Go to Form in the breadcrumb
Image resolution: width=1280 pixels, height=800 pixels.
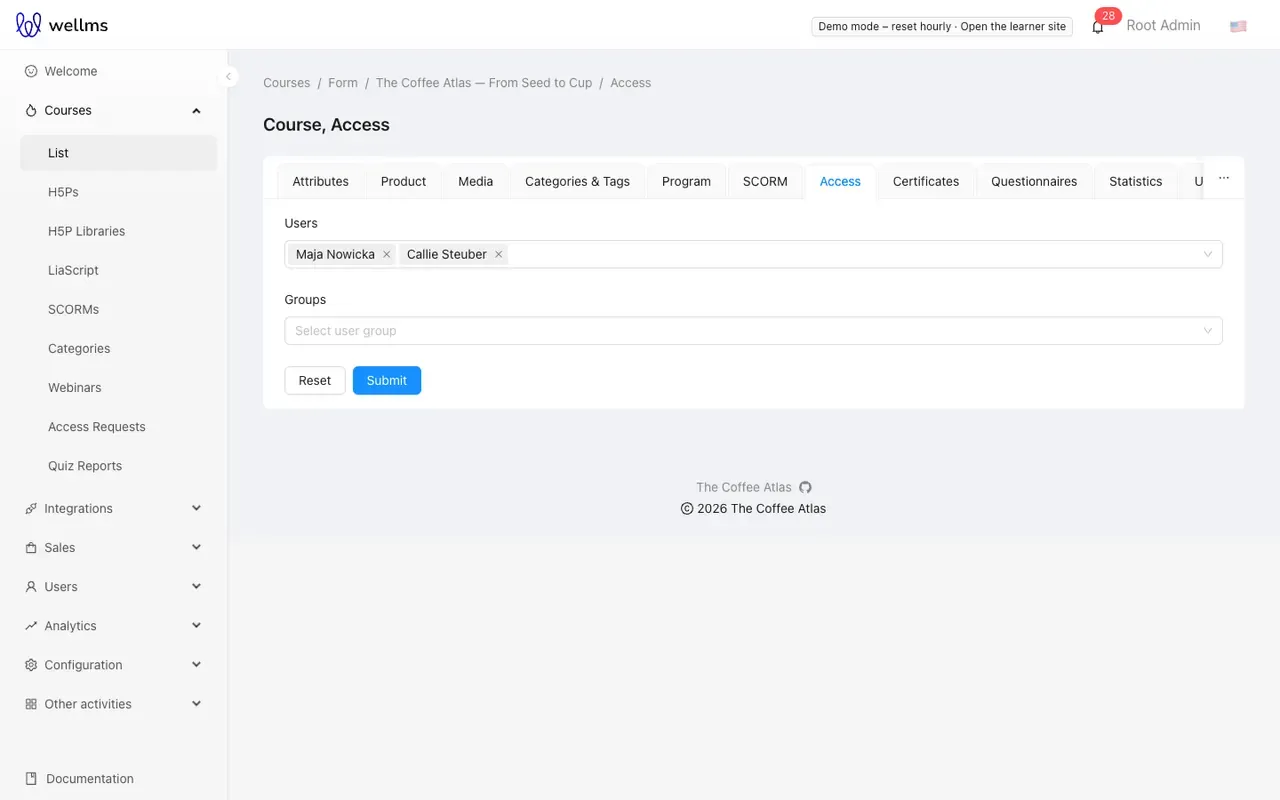343,83
